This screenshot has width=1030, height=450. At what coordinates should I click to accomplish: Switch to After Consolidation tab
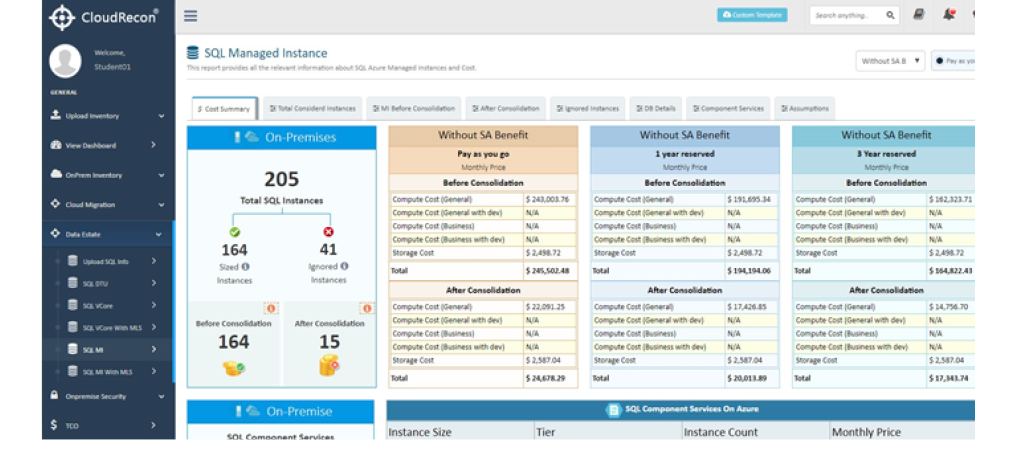point(506,108)
